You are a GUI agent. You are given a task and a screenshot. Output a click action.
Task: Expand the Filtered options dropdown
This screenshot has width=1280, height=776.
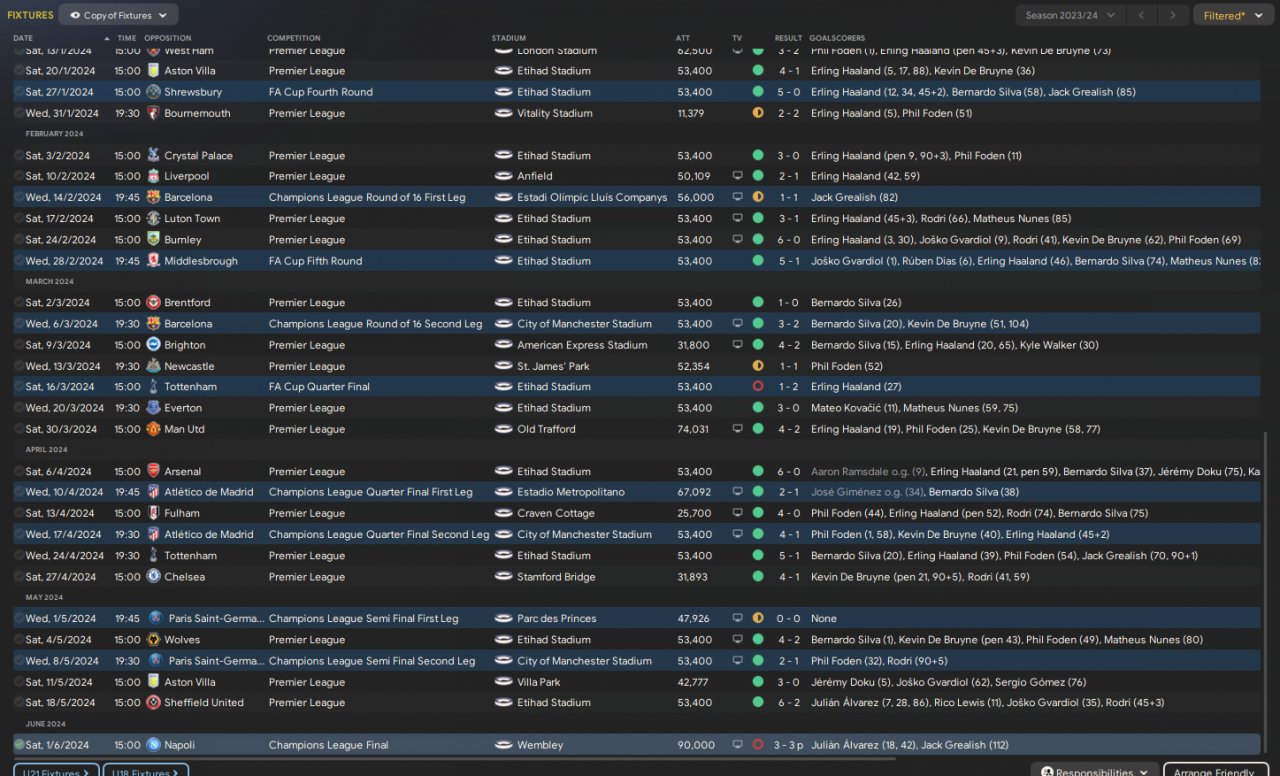(1230, 15)
